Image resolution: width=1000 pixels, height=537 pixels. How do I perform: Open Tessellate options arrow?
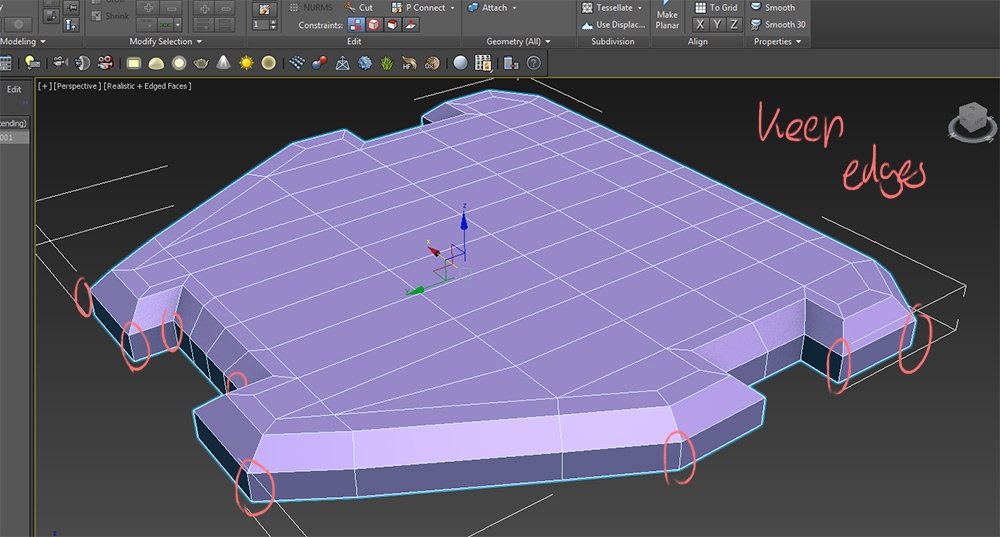click(640, 8)
